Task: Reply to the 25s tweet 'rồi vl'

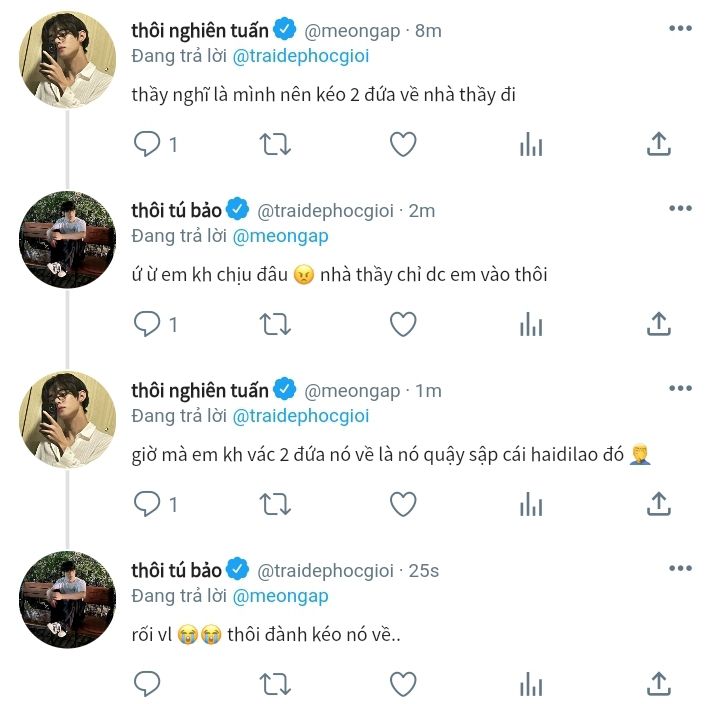Action: click(148, 684)
